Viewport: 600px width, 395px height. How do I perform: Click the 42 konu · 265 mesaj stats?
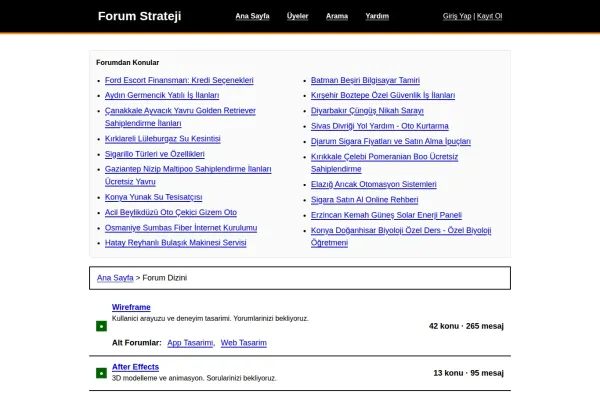(x=466, y=326)
